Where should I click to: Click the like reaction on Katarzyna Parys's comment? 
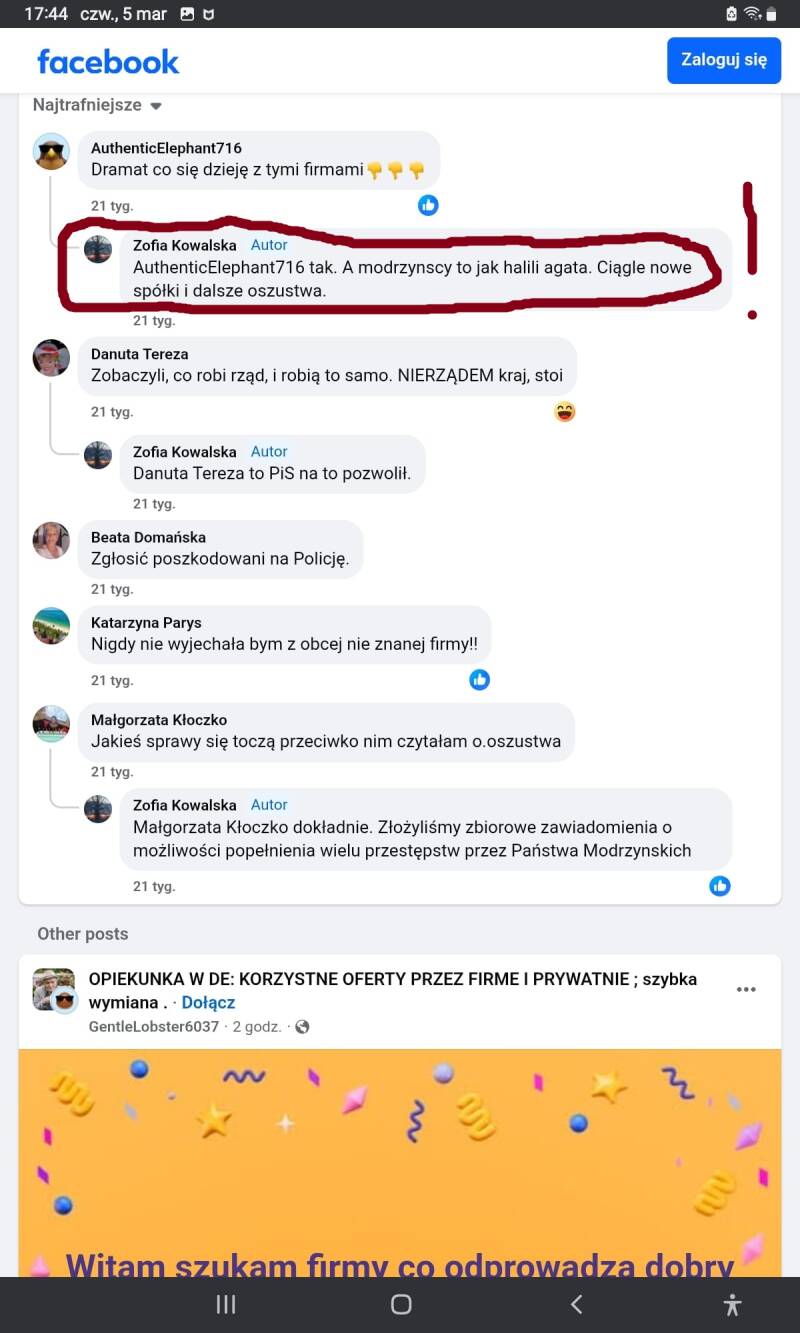click(x=480, y=680)
